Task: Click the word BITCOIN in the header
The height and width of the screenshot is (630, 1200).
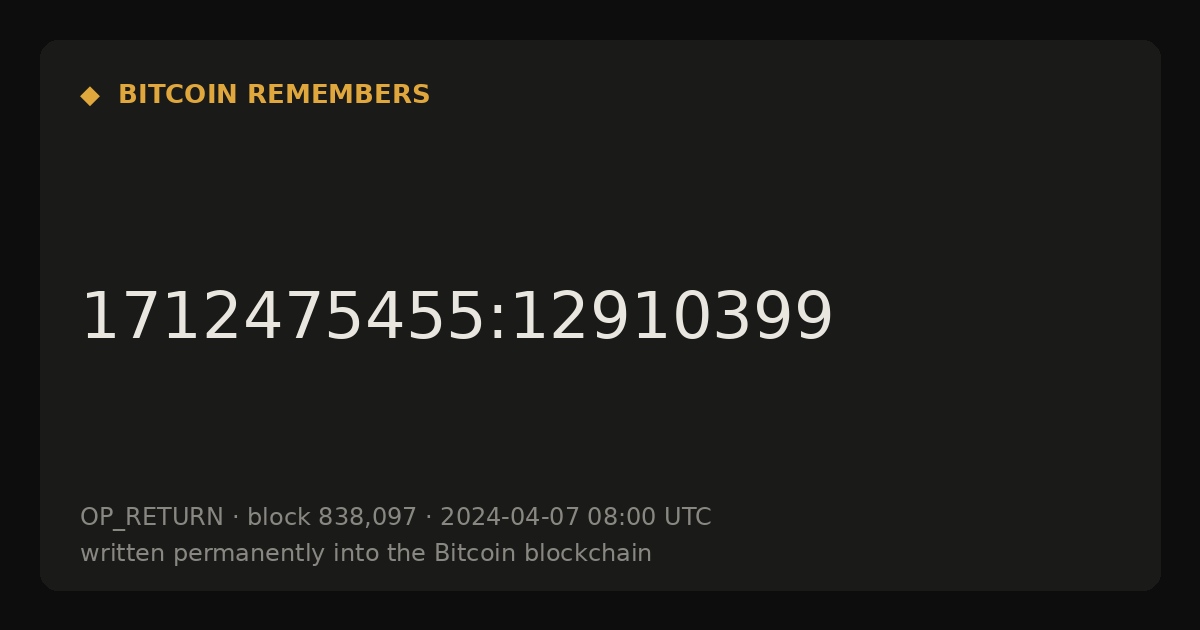Action: (179, 95)
